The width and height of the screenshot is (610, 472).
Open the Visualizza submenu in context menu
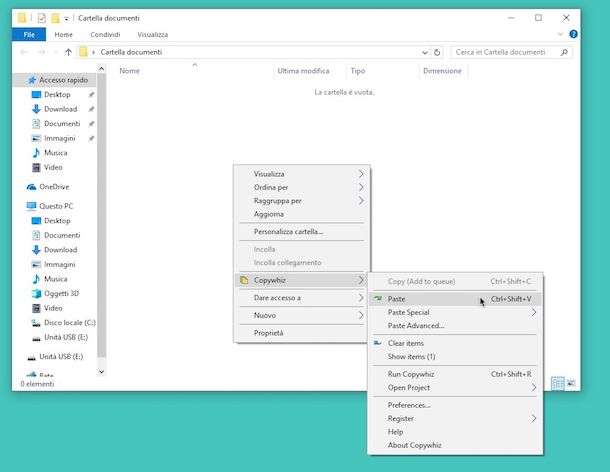(x=302, y=174)
